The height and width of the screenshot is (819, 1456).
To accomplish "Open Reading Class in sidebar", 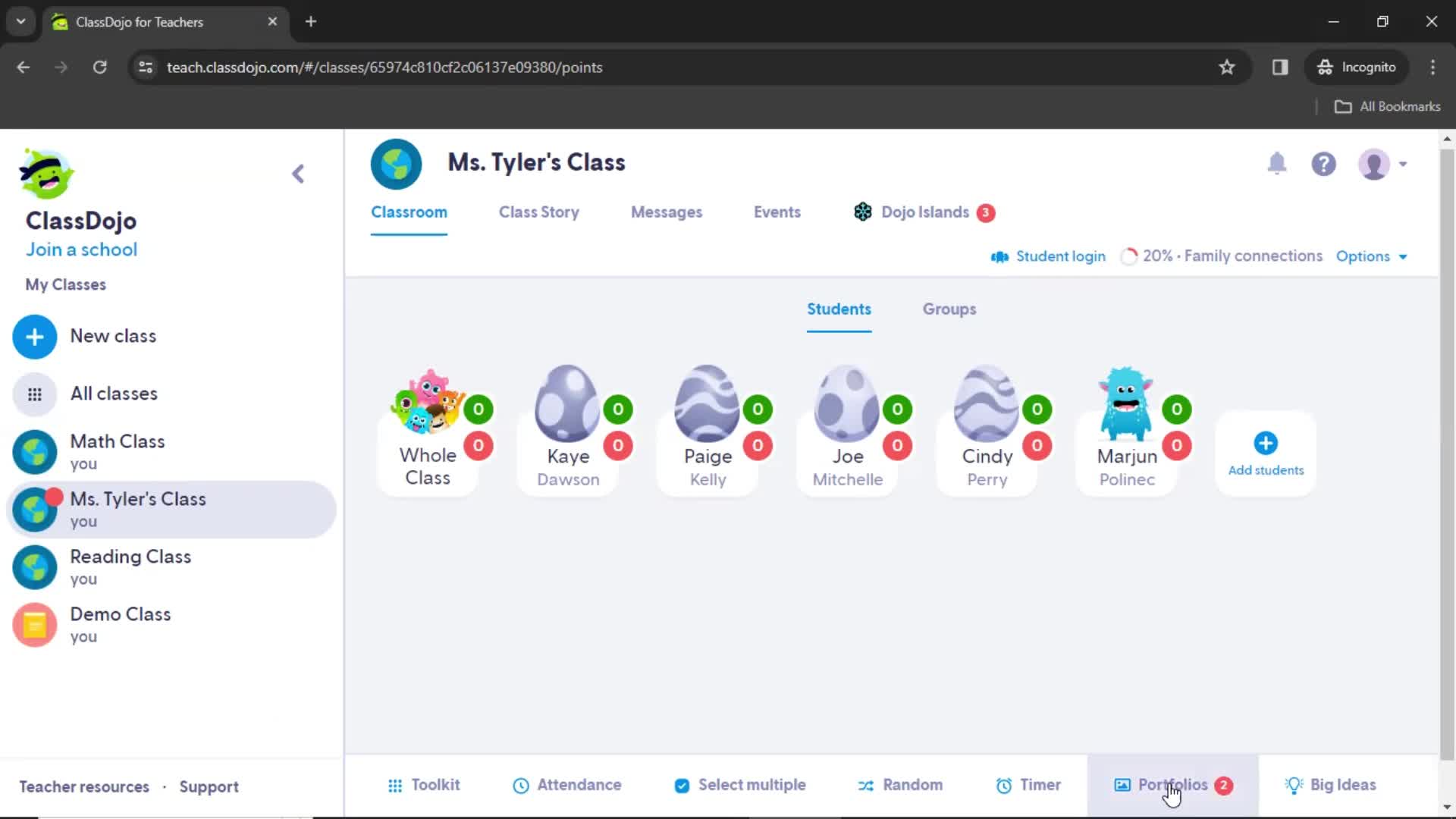I will click(x=171, y=567).
